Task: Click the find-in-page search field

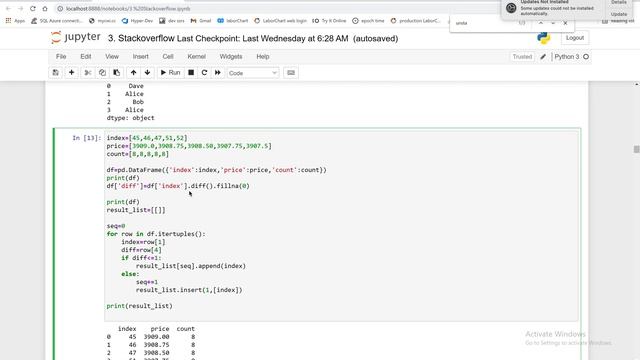Action: click(x=484, y=23)
